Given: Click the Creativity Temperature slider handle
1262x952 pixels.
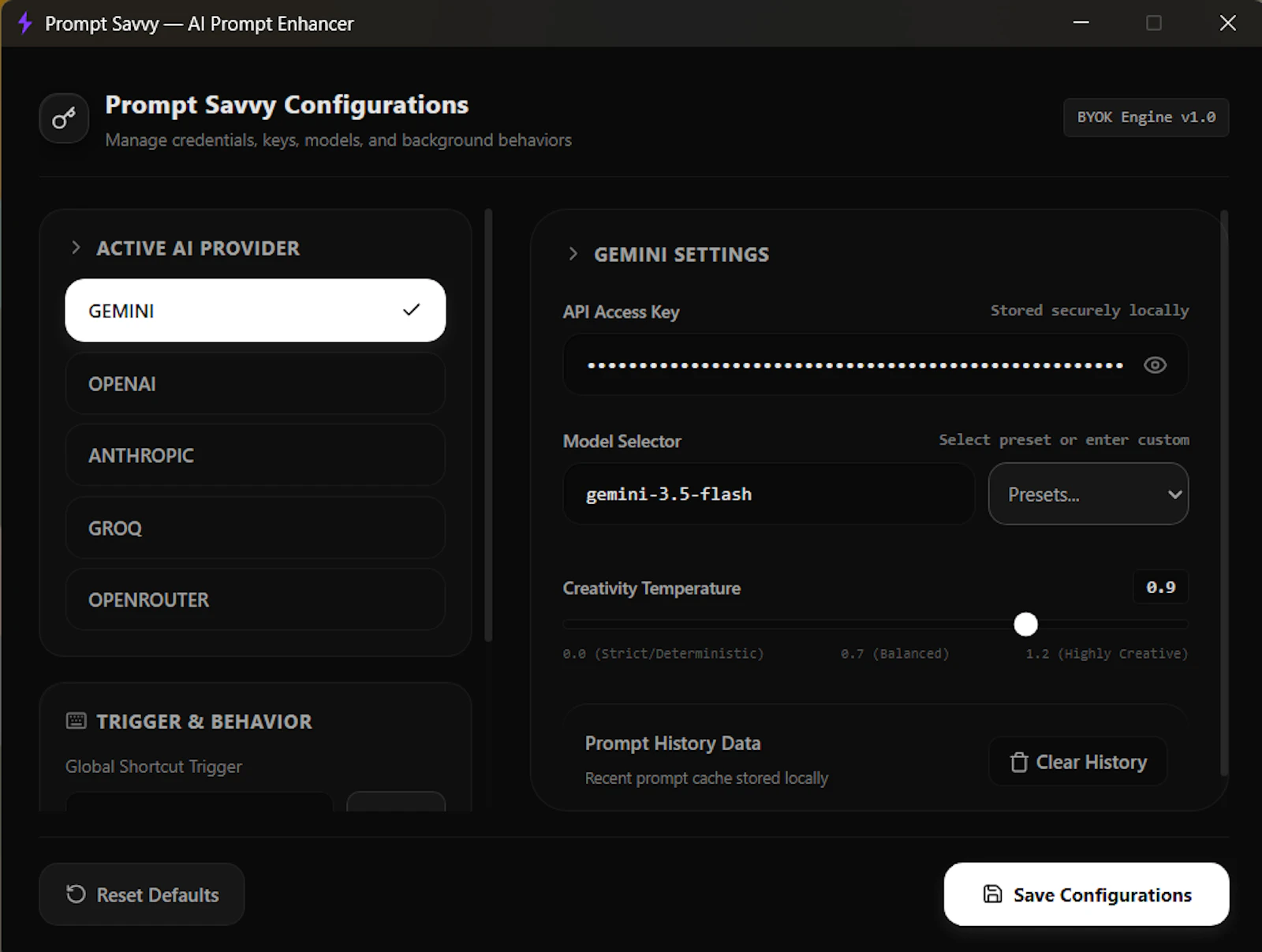Looking at the screenshot, I should tap(1025, 624).
